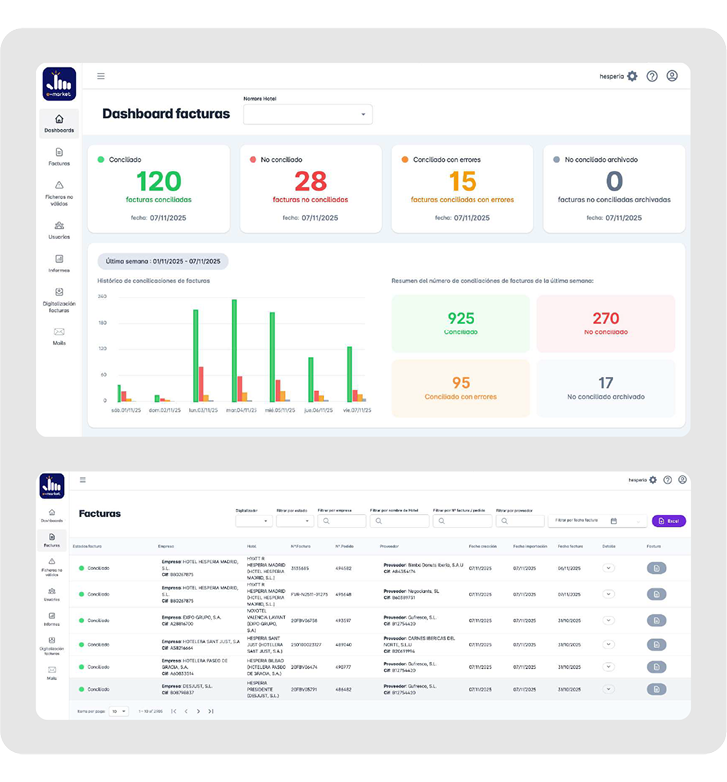
Task: Export invoices with the Excel button
Action: 669,521
